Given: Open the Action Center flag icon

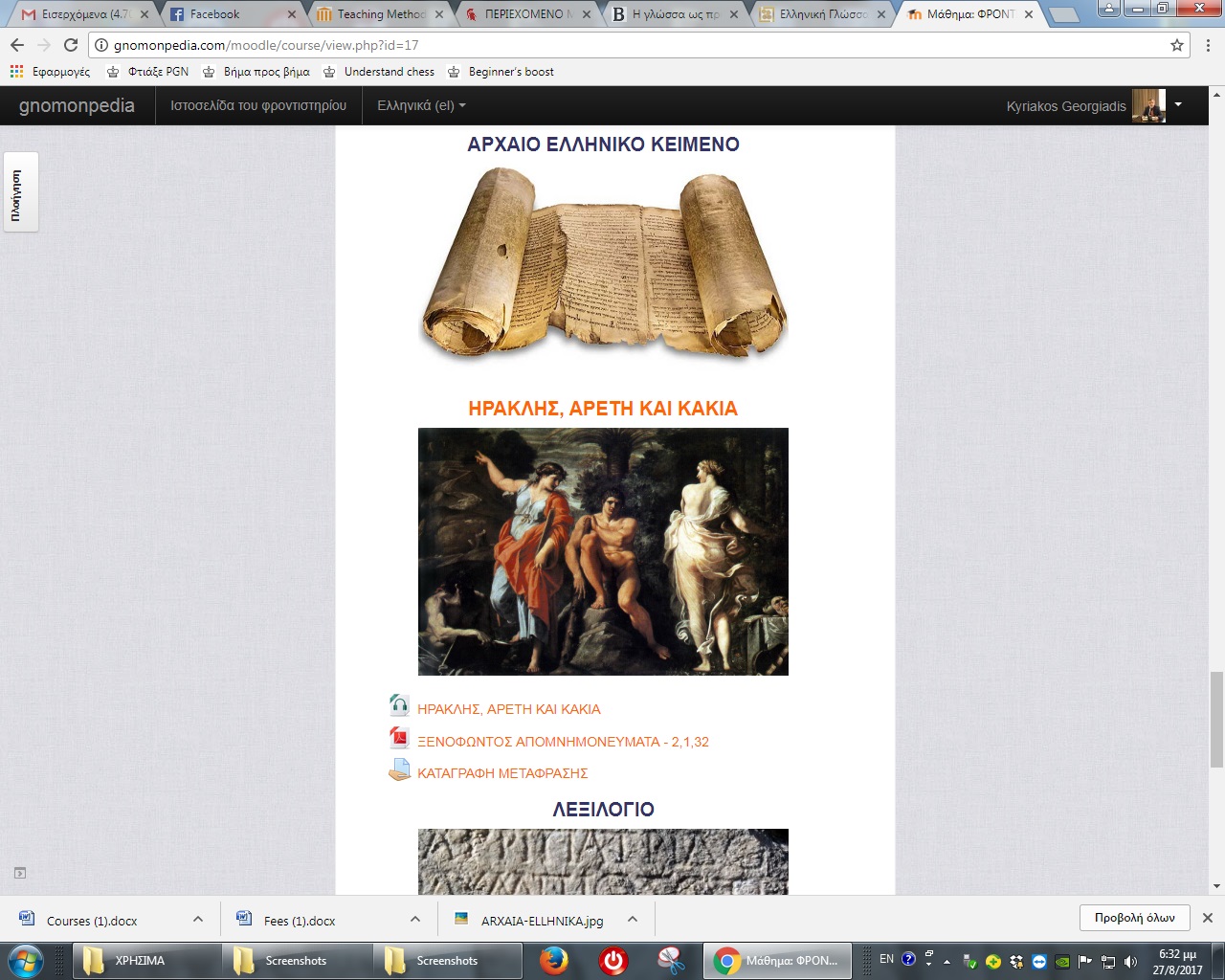Looking at the screenshot, I should tap(1085, 961).
